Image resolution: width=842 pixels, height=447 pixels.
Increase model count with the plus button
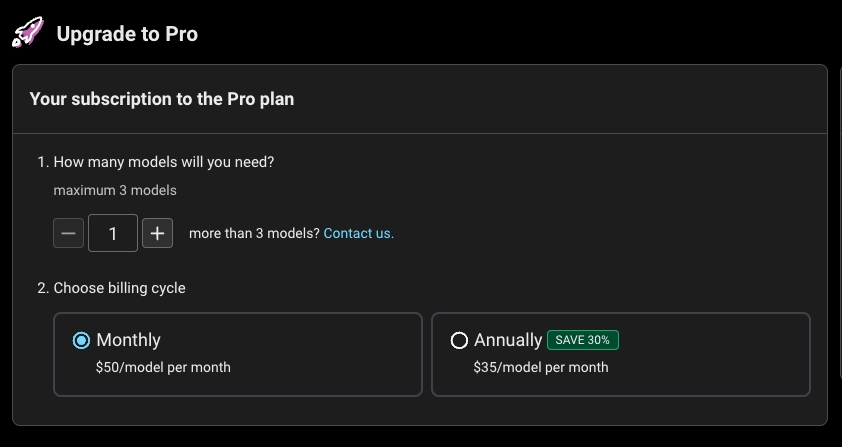(157, 233)
